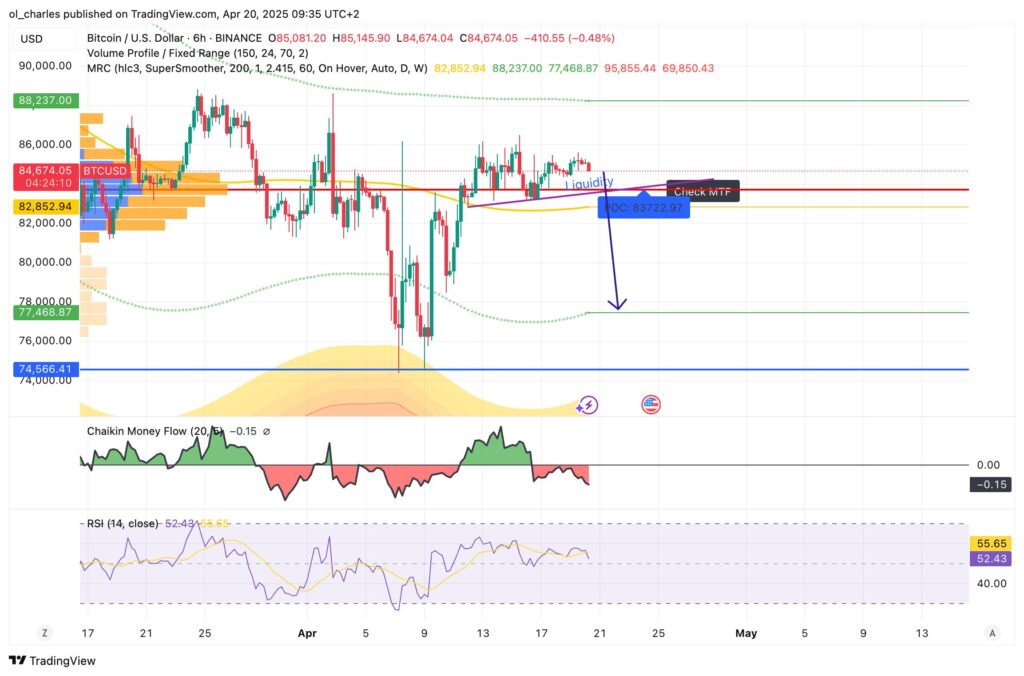Screen dimensions: 1024x676
Task: Click the May label on the time axis
Action: [747, 633]
